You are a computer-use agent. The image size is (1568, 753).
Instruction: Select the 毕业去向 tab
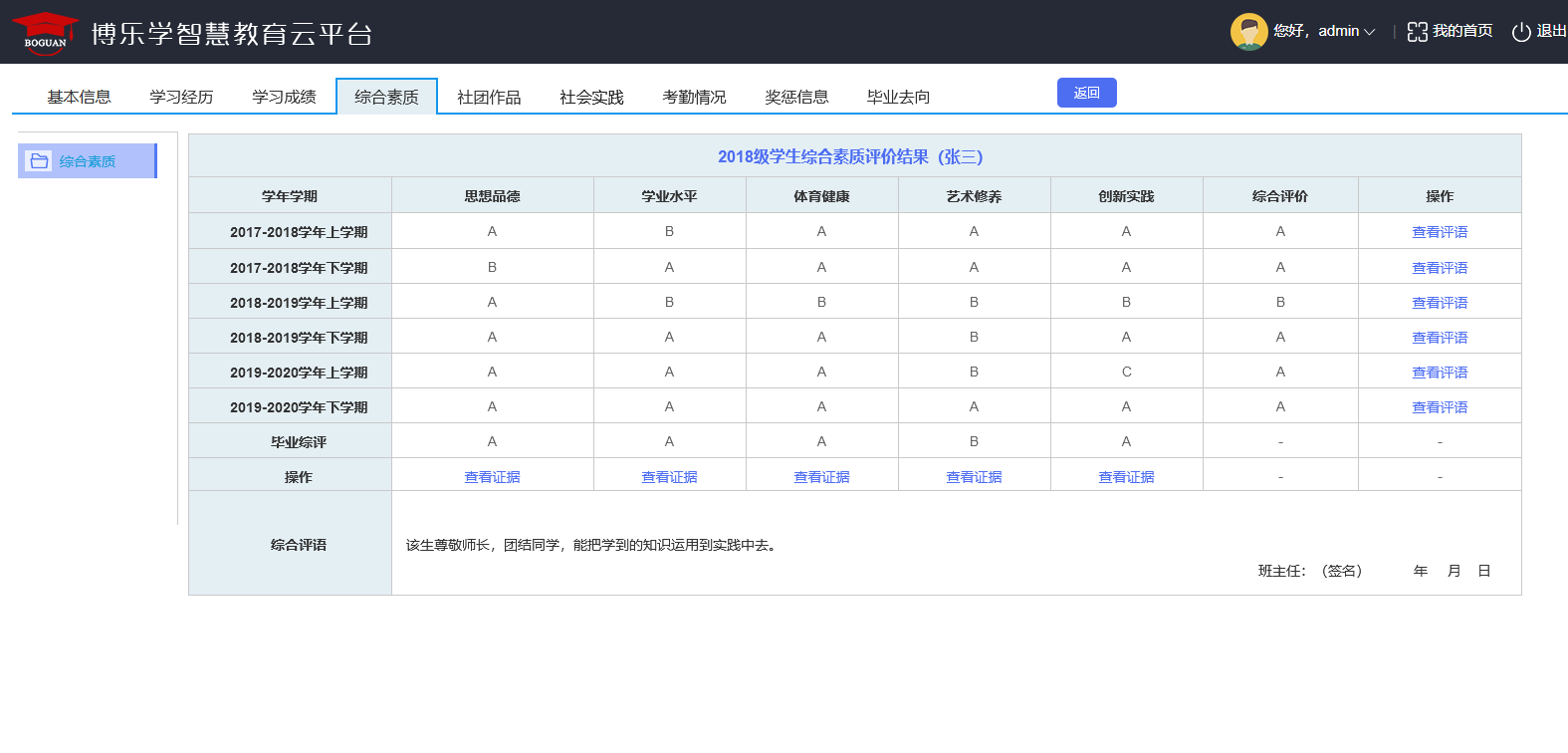pyautogui.click(x=898, y=97)
